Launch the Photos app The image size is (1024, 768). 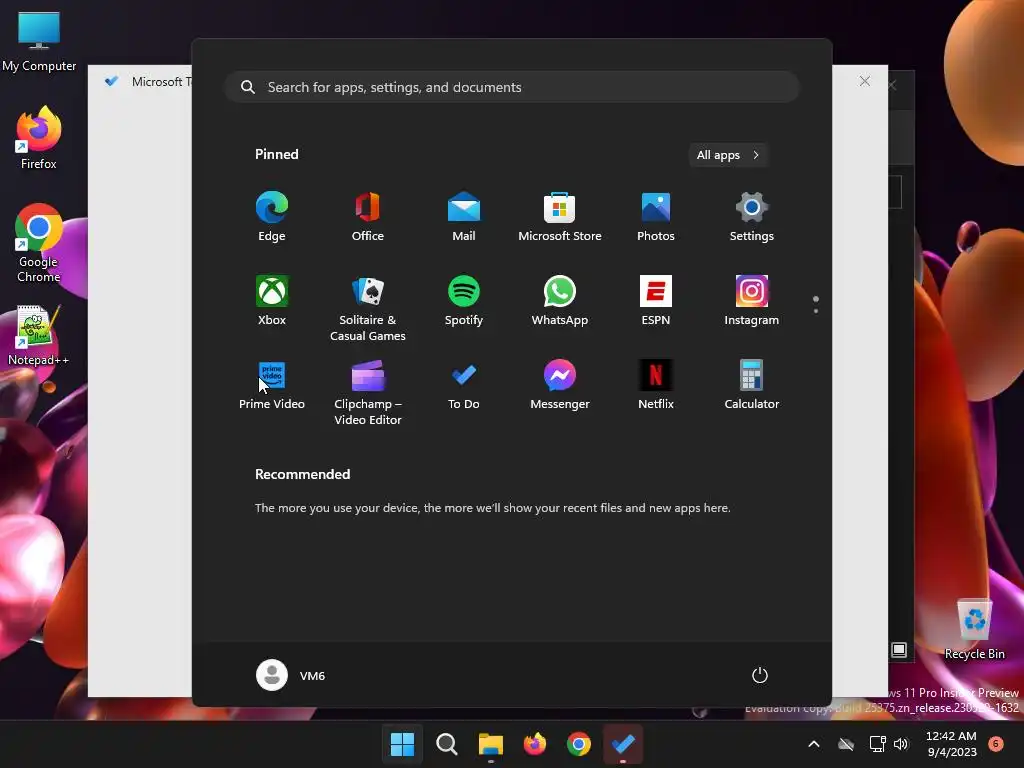point(656,217)
